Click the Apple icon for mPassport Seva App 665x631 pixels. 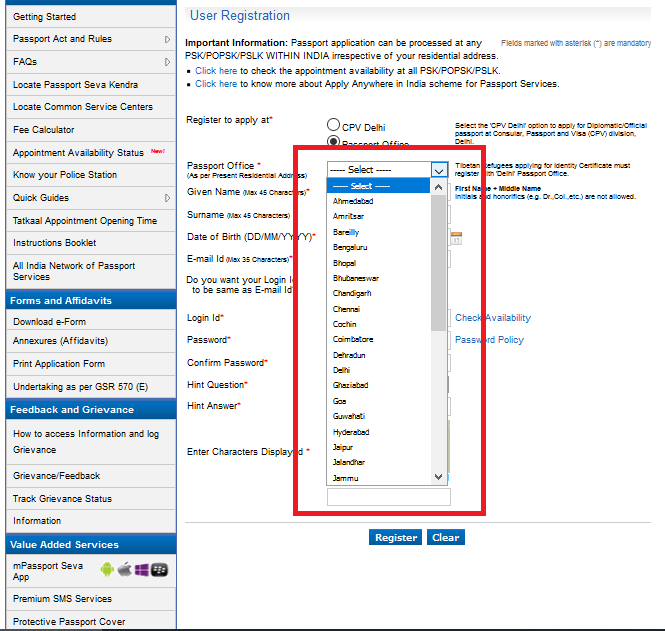[125, 570]
